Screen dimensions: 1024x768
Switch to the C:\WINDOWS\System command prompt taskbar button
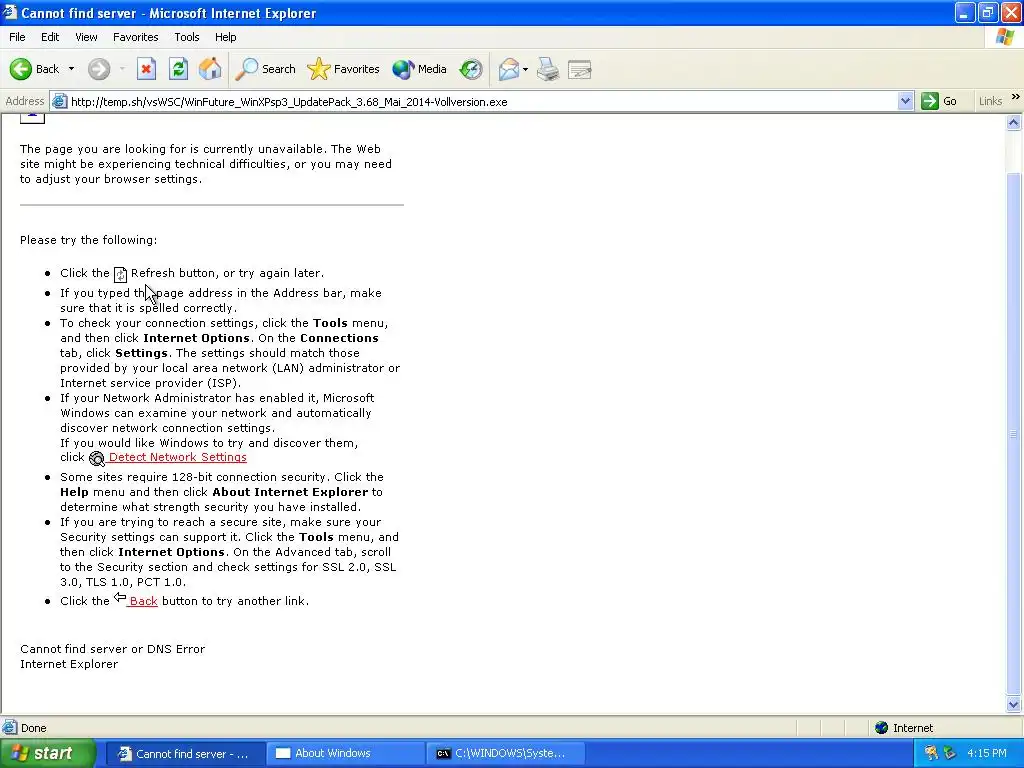tap(505, 754)
